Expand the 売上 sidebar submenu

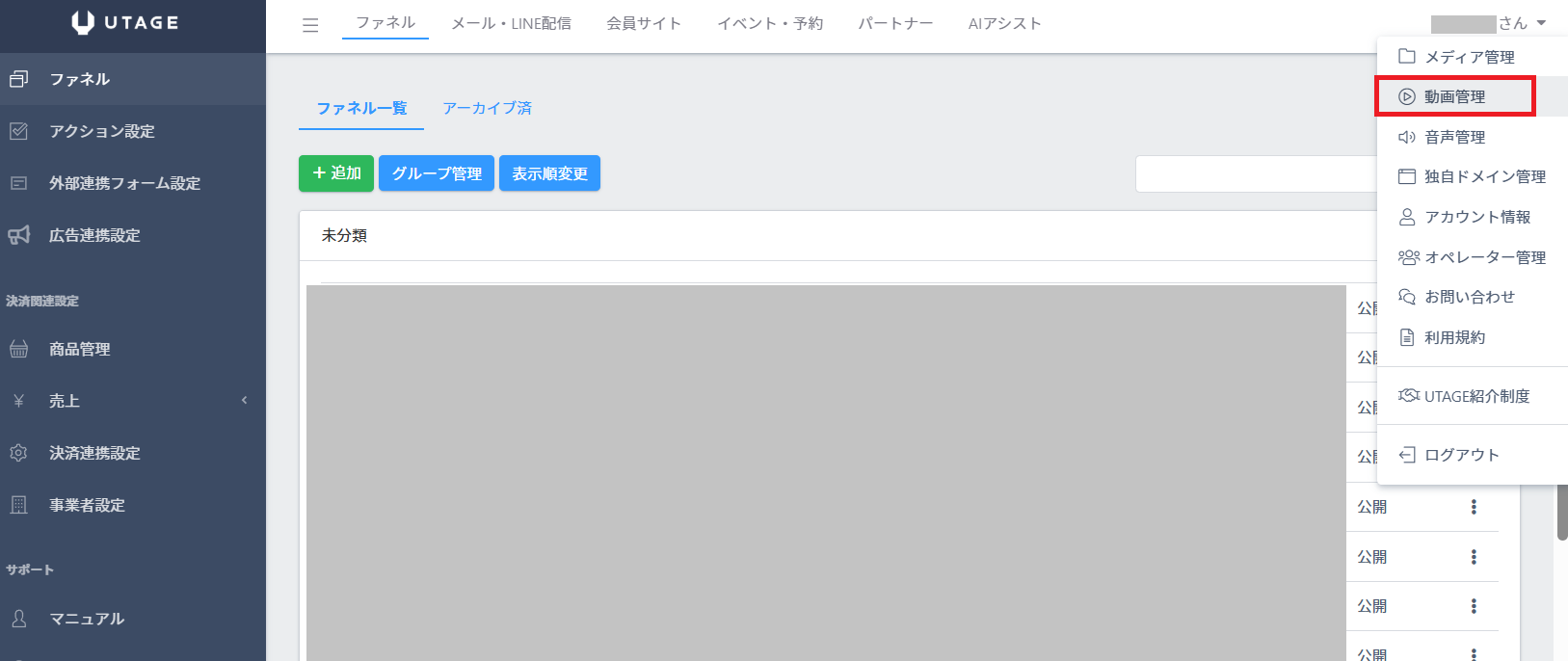(x=244, y=400)
